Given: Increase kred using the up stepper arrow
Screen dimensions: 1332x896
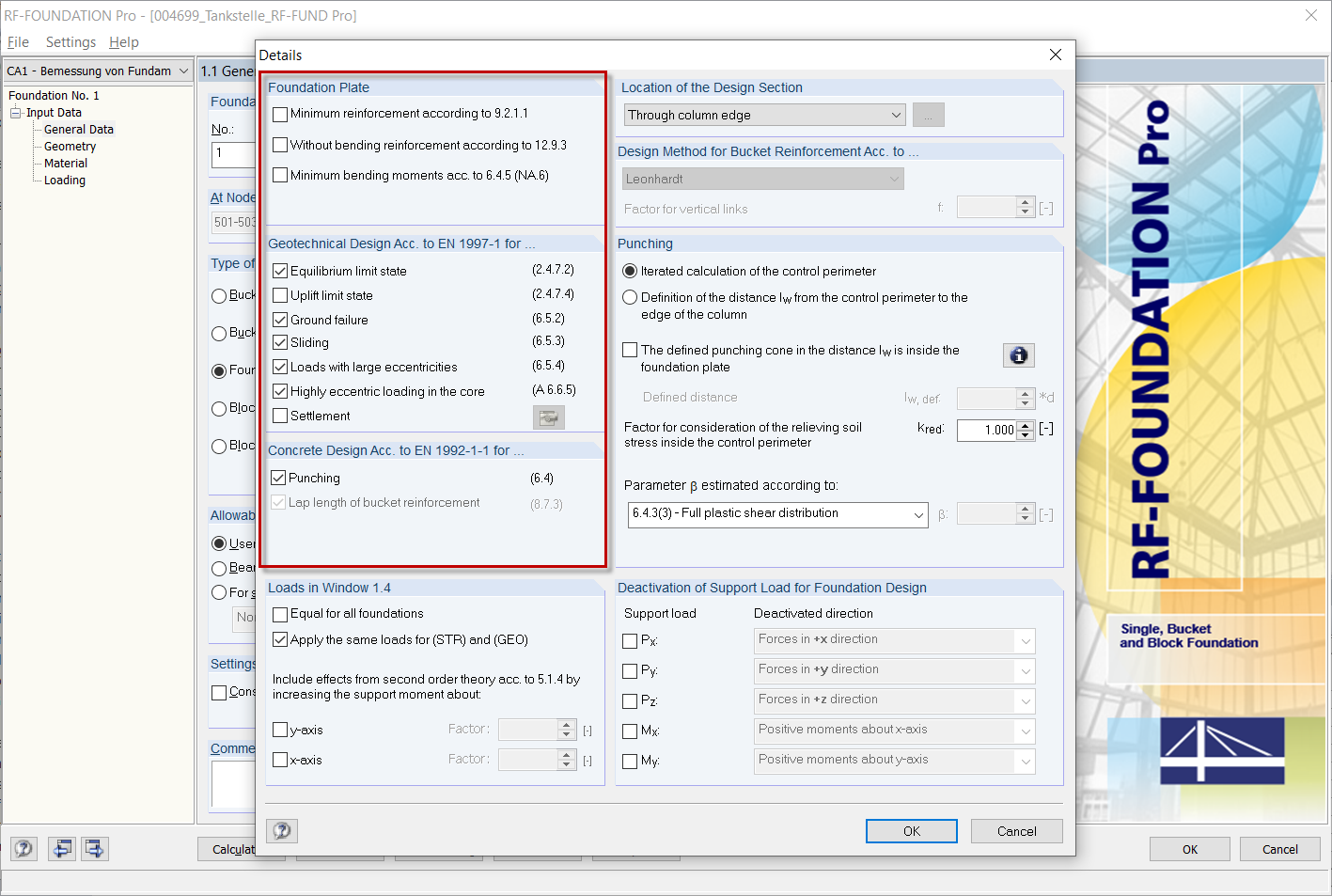Looking at the screenshot, I should tap(1025, 425).
